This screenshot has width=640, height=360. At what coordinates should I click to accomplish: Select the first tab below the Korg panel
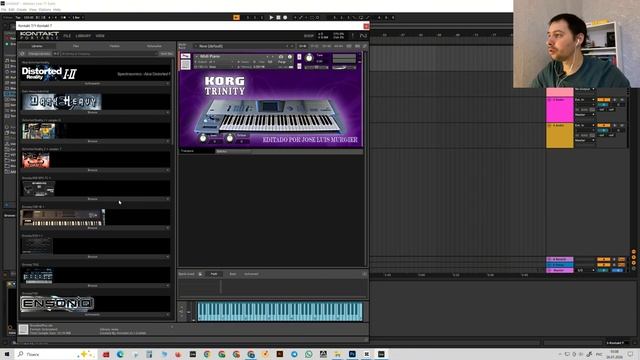click(x=197, y=151)
